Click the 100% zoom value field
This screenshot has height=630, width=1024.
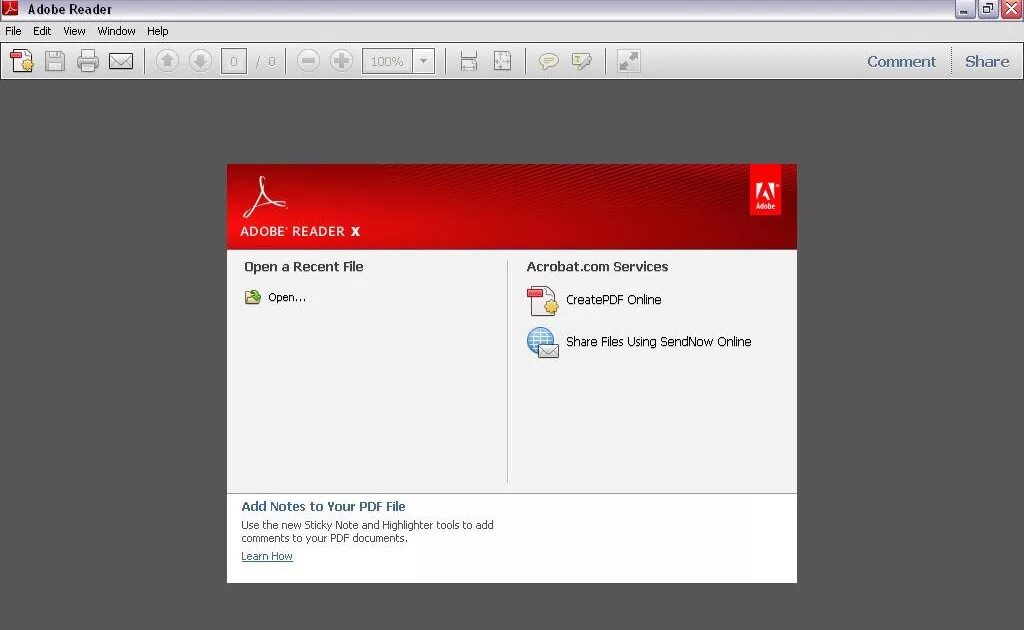coord(387,61)
